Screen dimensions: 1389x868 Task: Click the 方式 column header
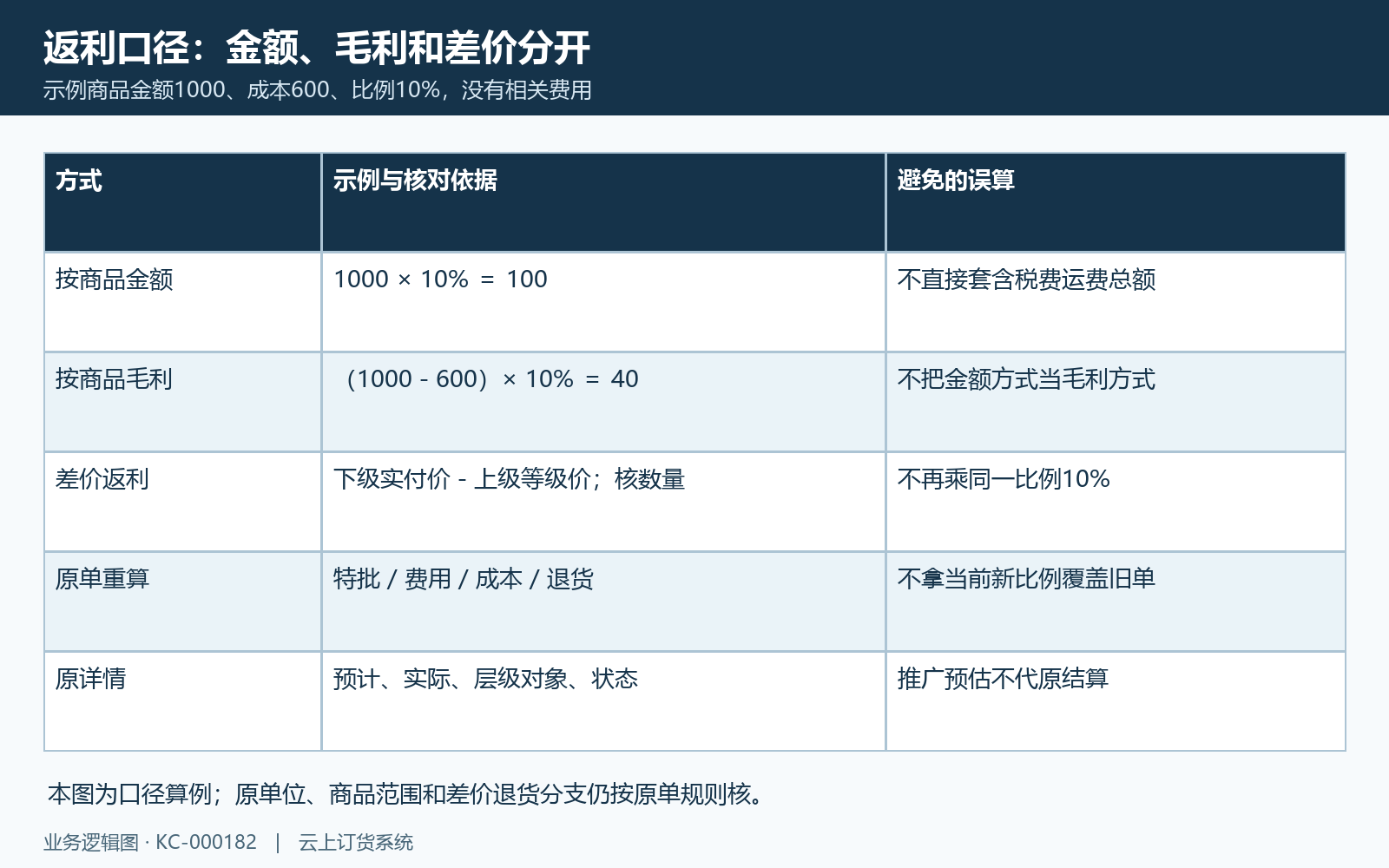(182, 202)
